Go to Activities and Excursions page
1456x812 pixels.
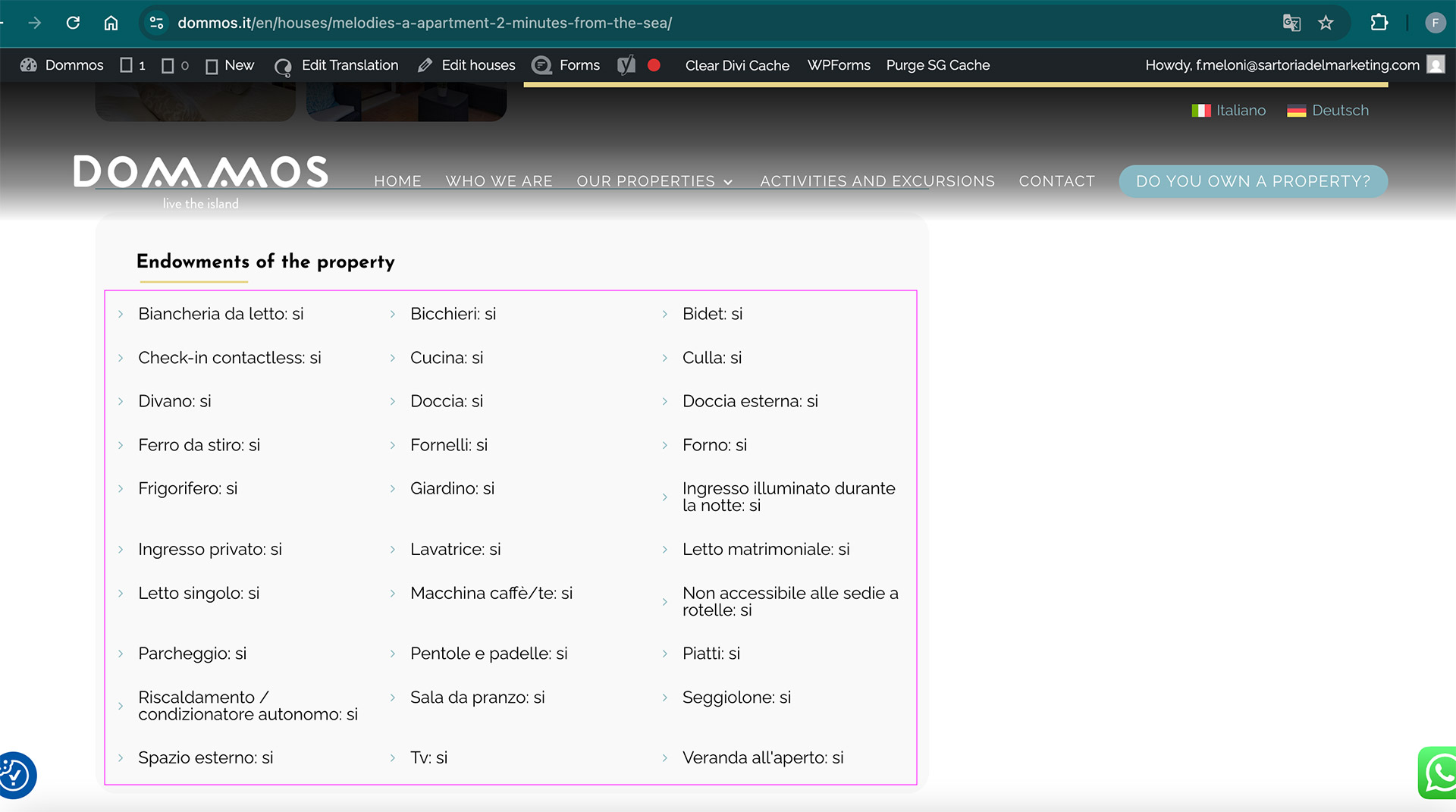(x=877, y=181)
